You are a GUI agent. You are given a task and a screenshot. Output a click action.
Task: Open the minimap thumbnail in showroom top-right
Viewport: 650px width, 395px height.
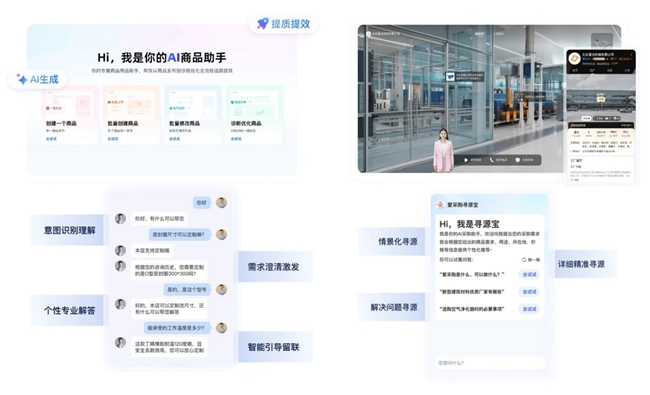[x=601, y=42]
